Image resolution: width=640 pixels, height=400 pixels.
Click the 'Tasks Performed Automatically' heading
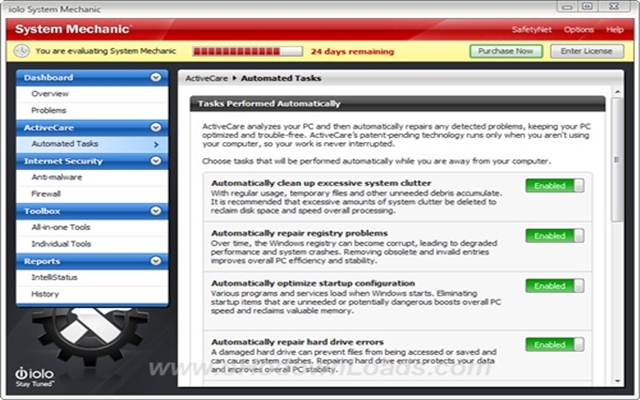click(269, 104)
